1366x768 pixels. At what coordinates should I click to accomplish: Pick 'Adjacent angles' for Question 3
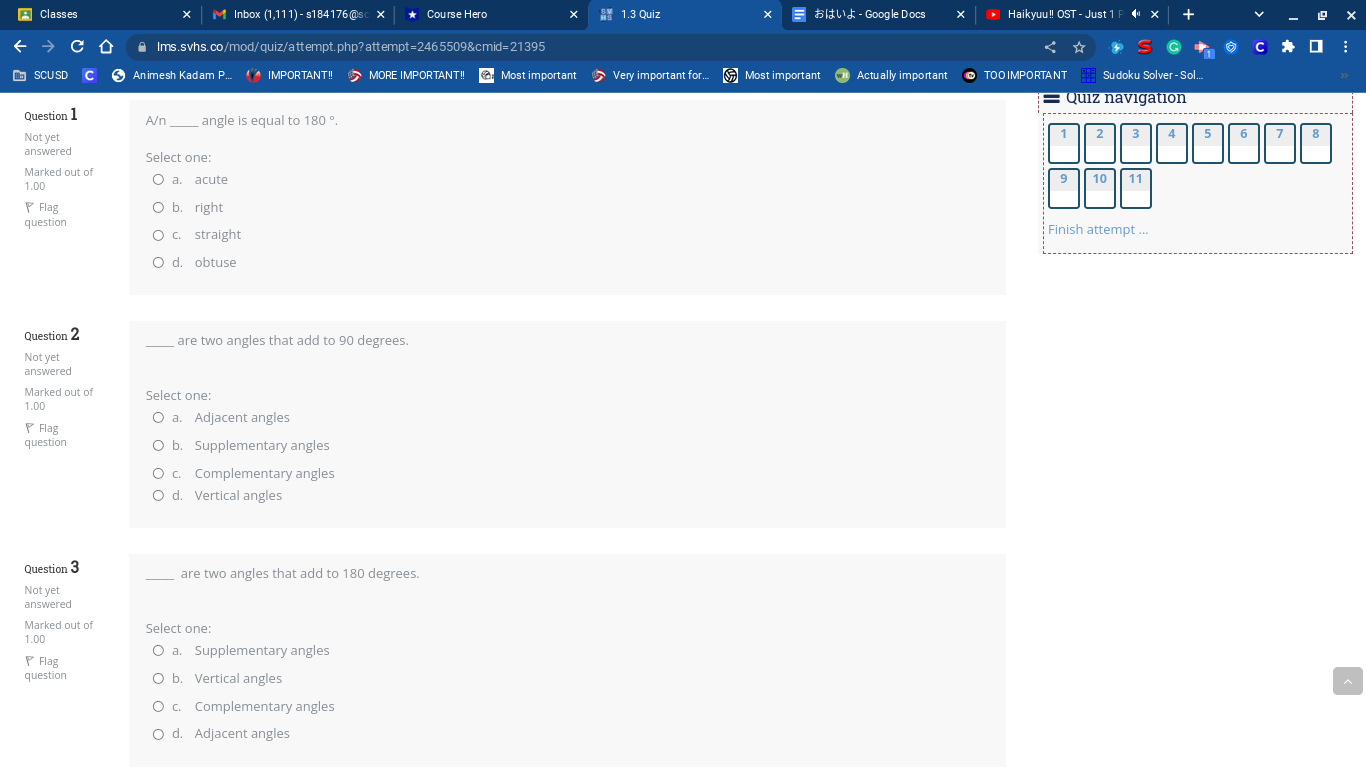point(158,734)
